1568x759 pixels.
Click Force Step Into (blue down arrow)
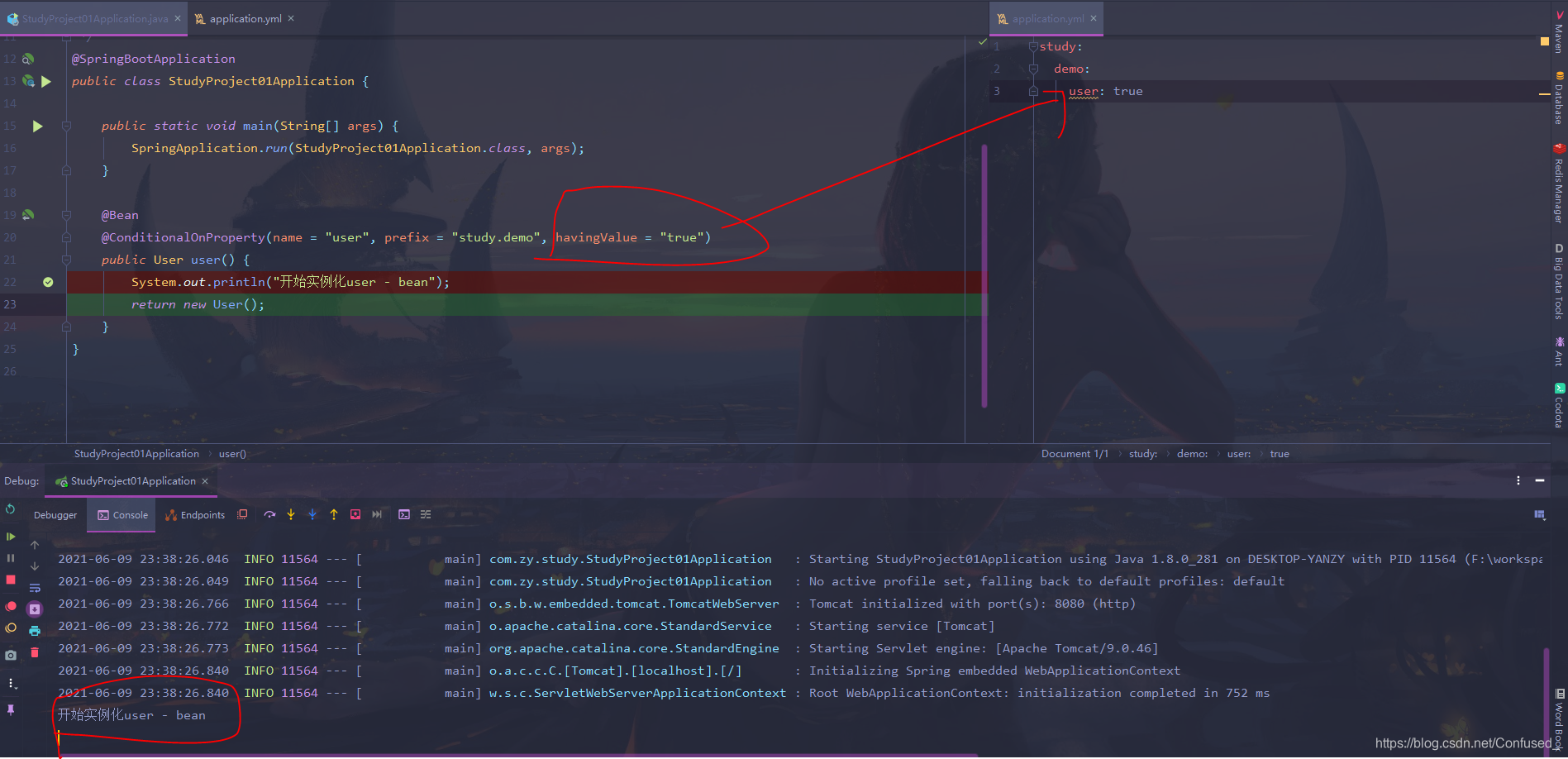312,514
